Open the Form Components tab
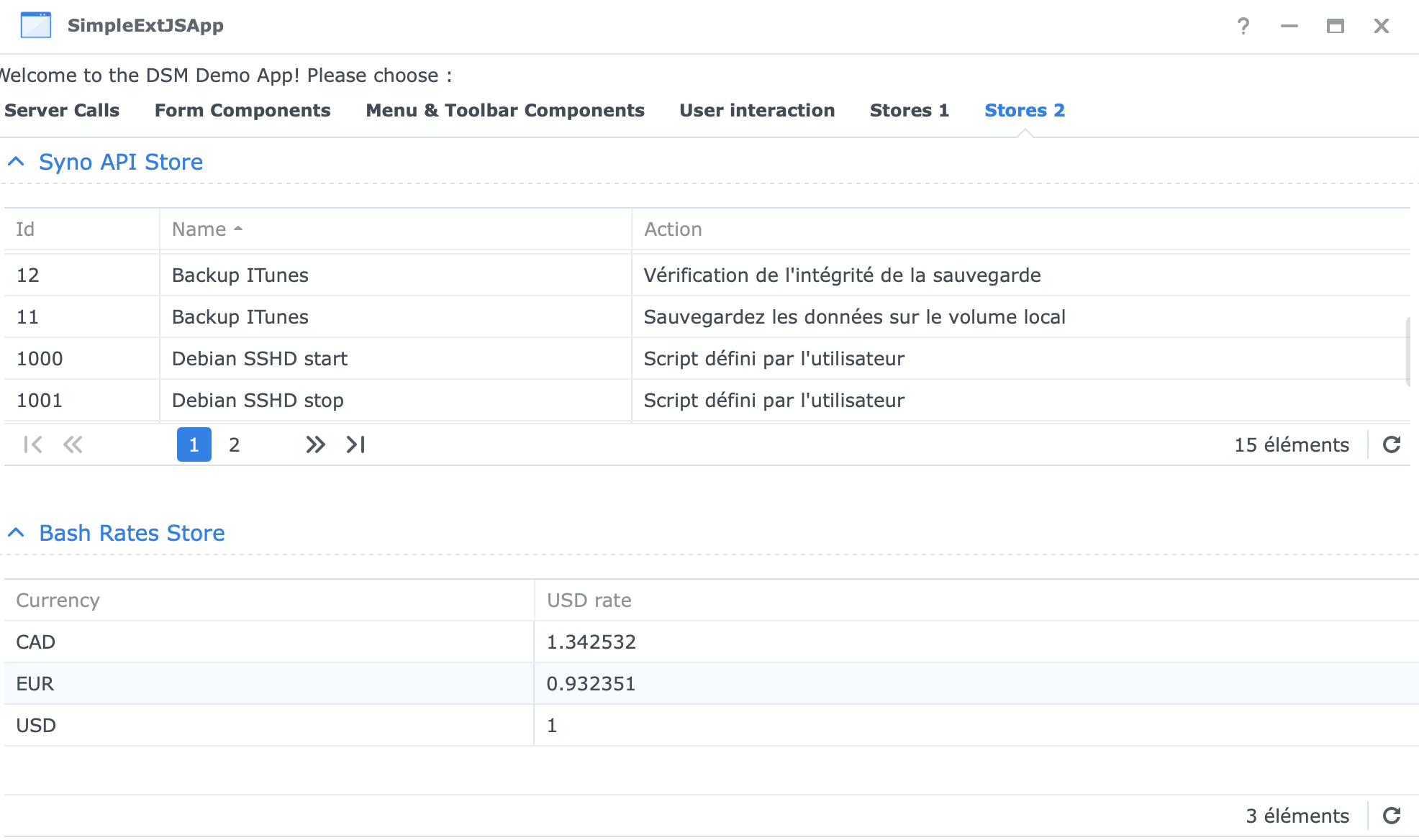Viewport: 1419px width, 840px height. [x=242, y=110]
